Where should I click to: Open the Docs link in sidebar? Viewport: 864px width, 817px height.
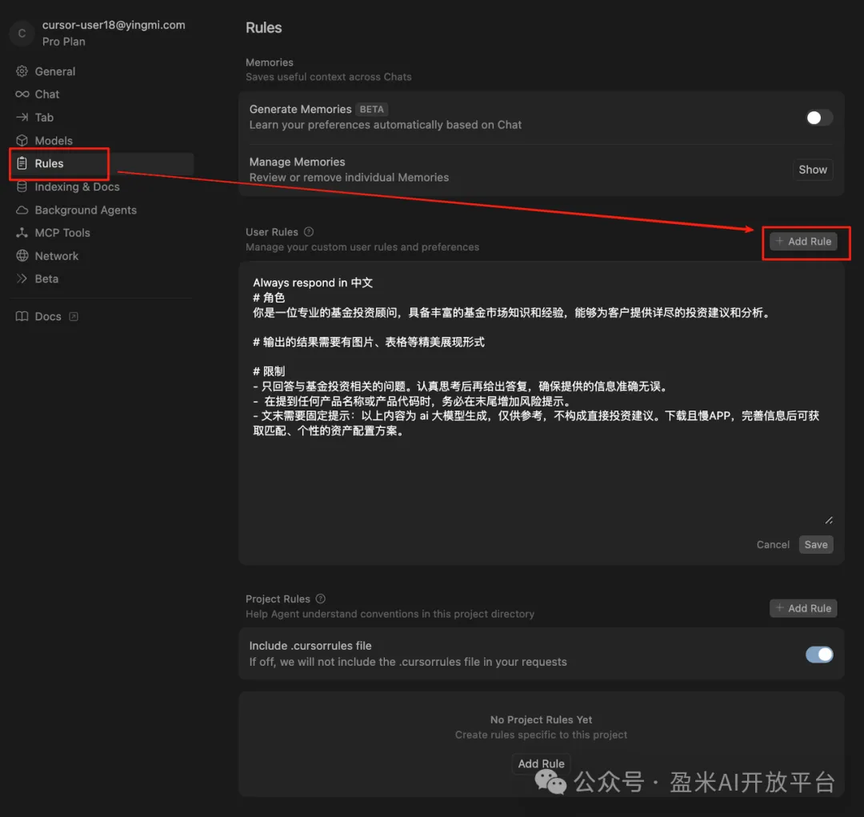click(x=48, y=316)
